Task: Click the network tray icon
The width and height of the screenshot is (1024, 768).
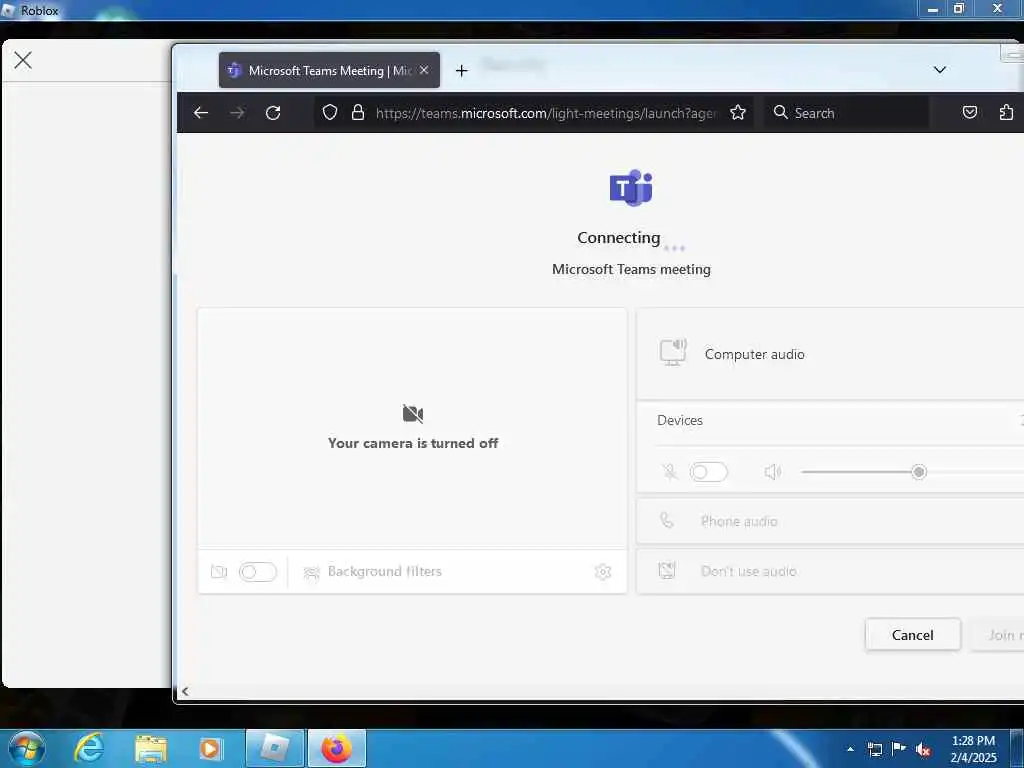Action: [875, 750]
